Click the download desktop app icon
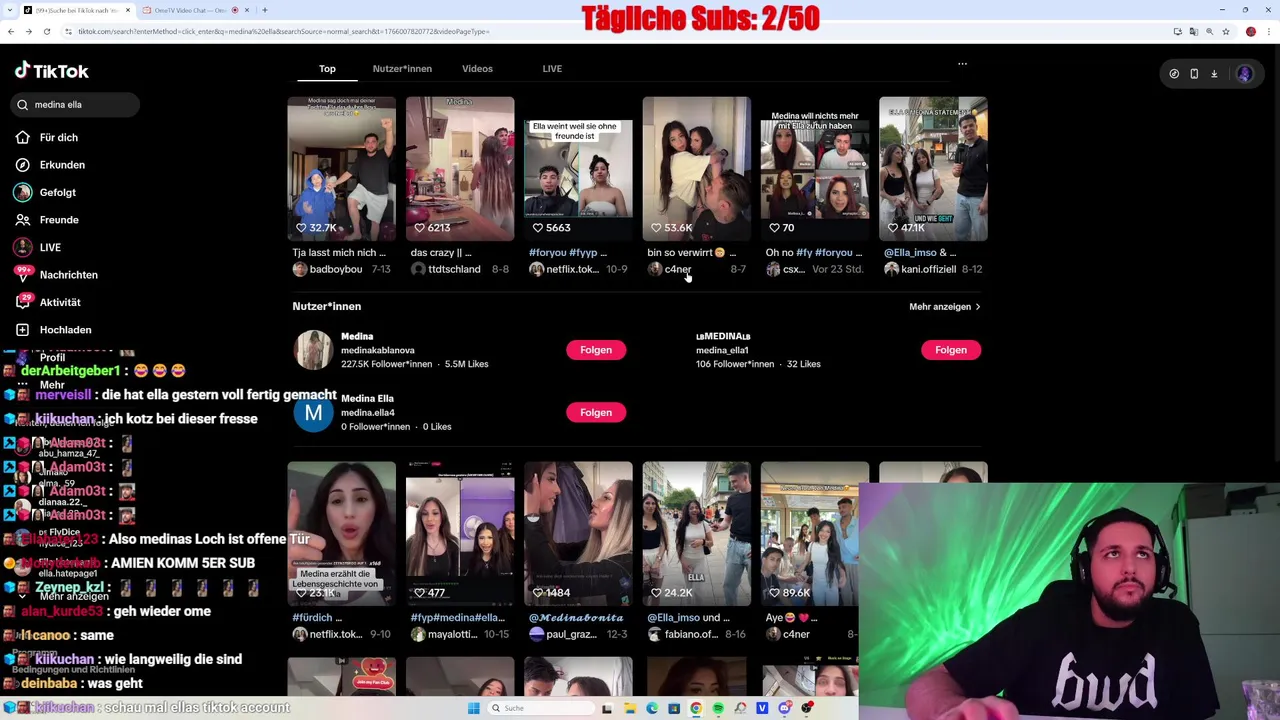Screen dimensions: 1280x720 (1214, 73)
